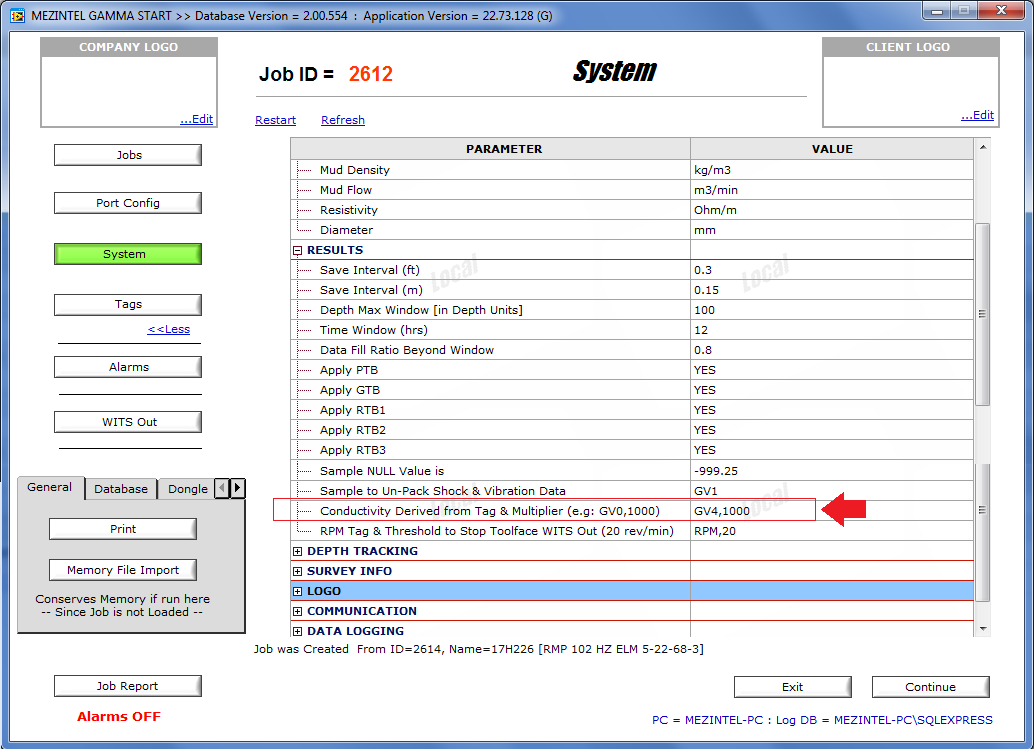Select Apply PTB value YES
The image size is (1034, 749).
832,370
